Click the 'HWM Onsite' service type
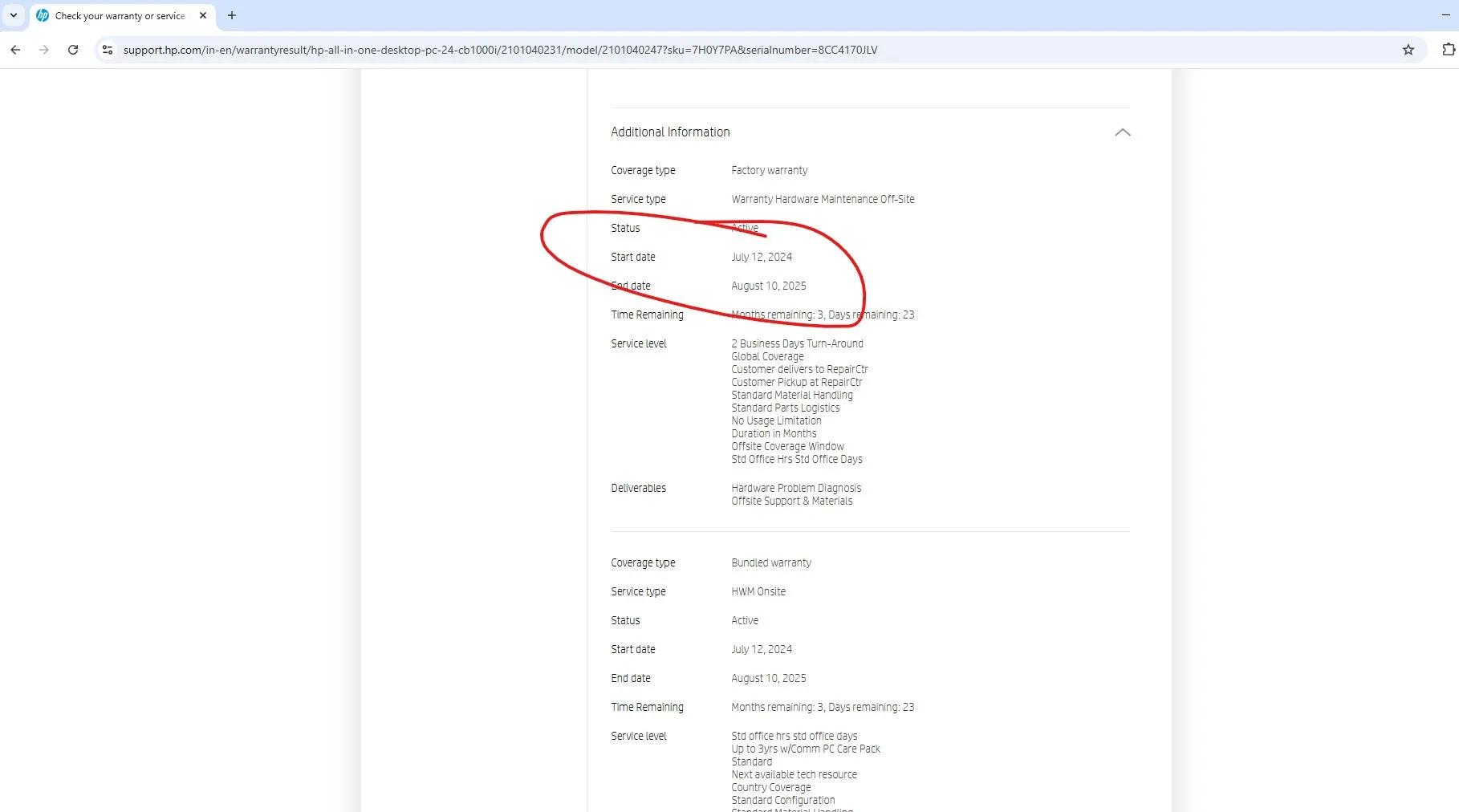 [758, 592]
